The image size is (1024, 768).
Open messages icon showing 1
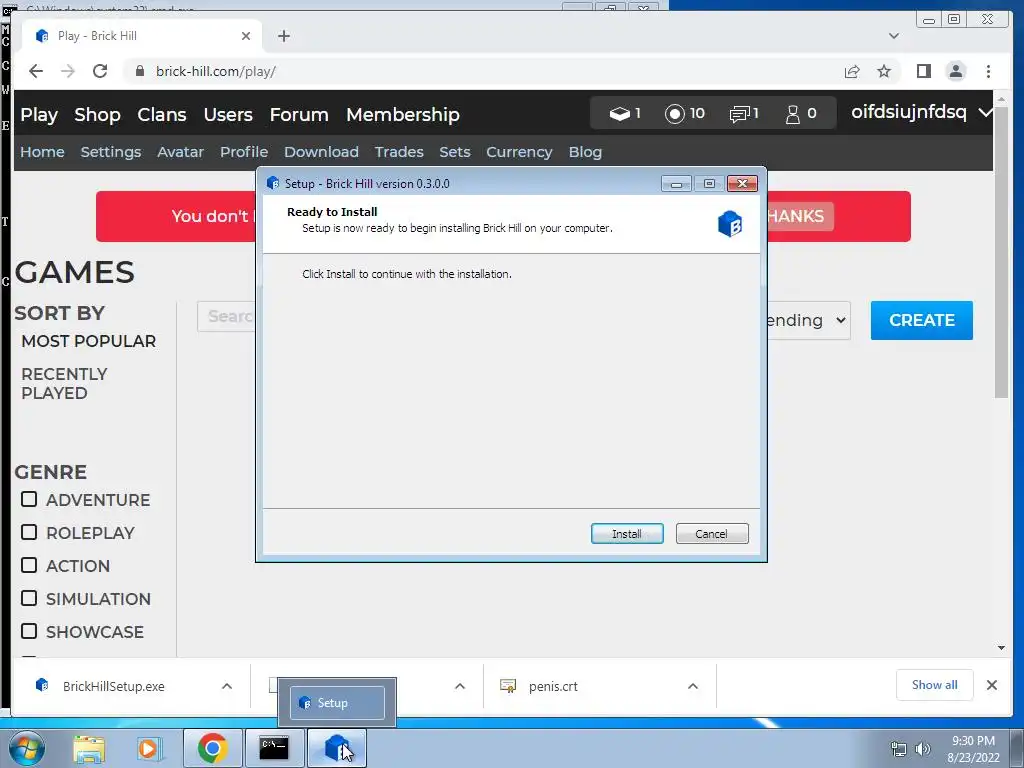pos(739,114)
